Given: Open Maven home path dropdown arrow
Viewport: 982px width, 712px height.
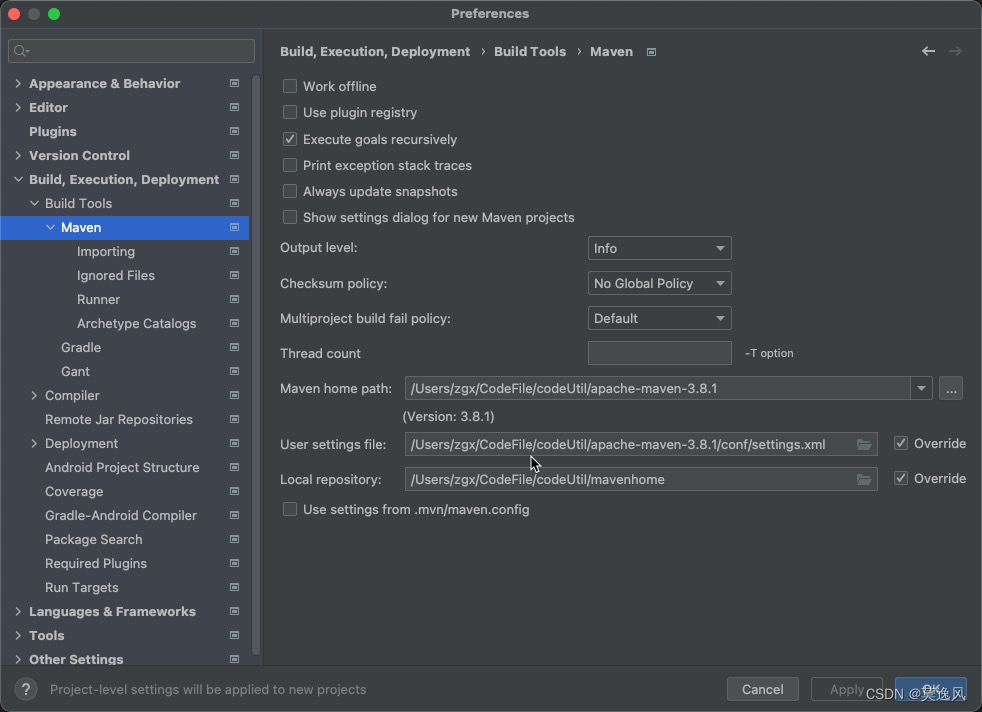Looking at the screenshot, I should tap(921, 389).
